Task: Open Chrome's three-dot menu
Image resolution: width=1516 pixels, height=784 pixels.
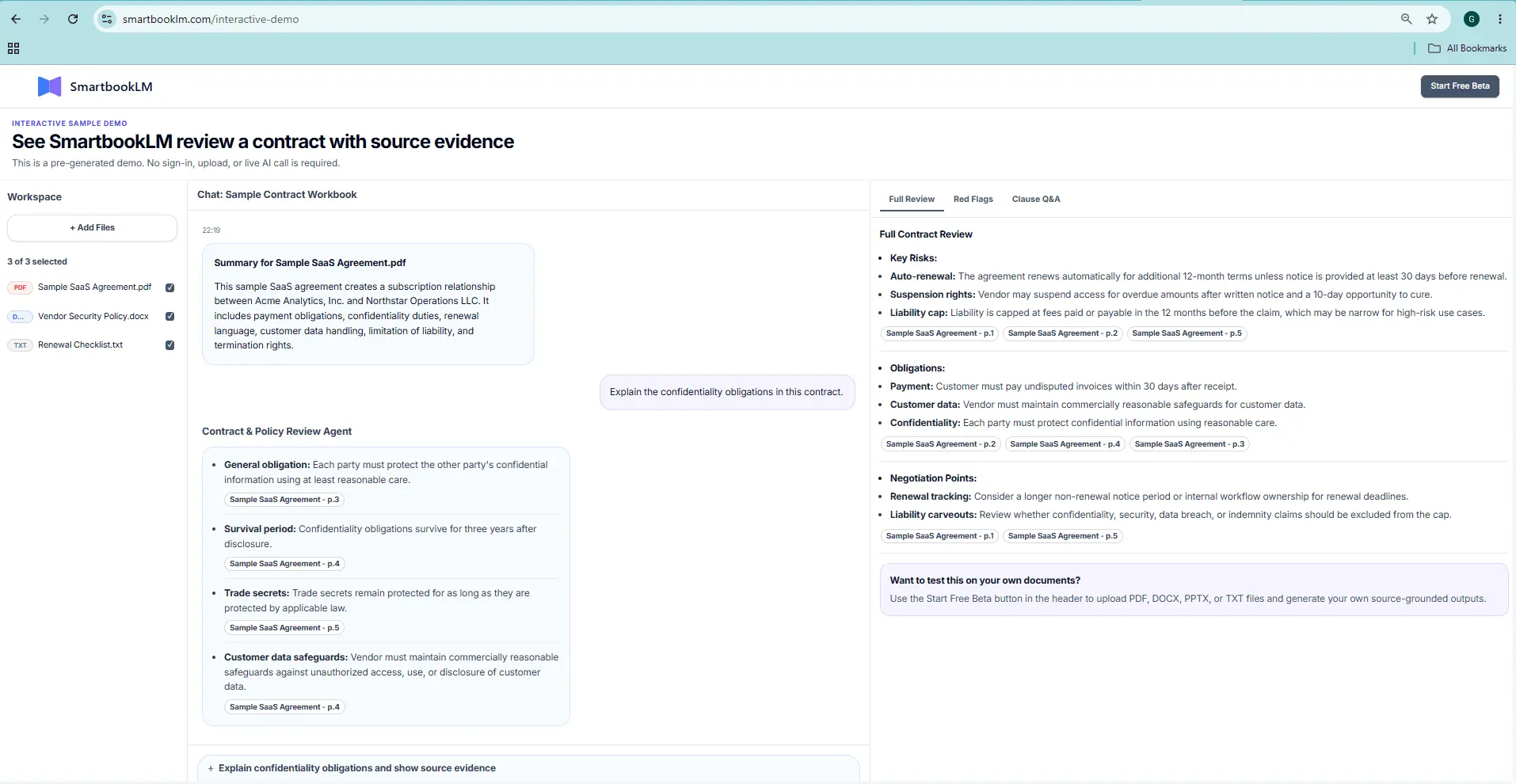Action: pyautogui.click(x=1500, y=19)
